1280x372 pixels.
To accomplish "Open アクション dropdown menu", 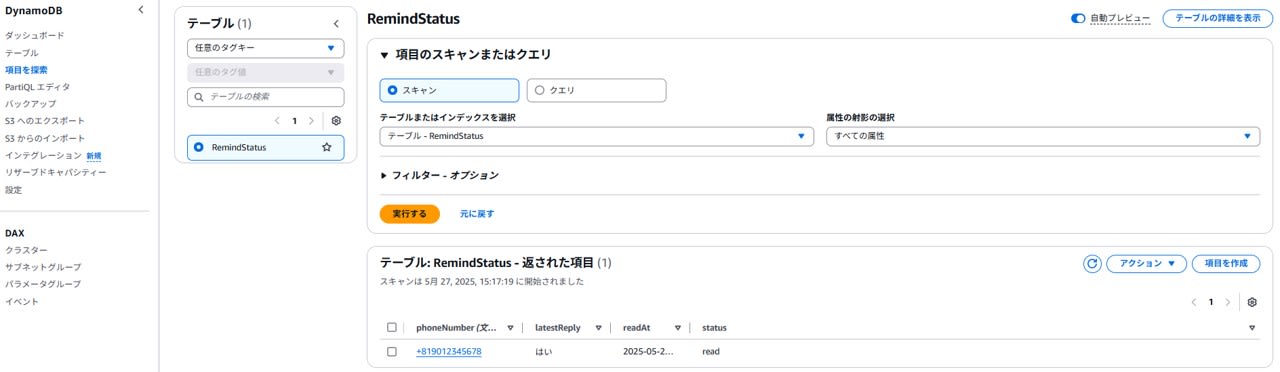I will coord(1146,263).
